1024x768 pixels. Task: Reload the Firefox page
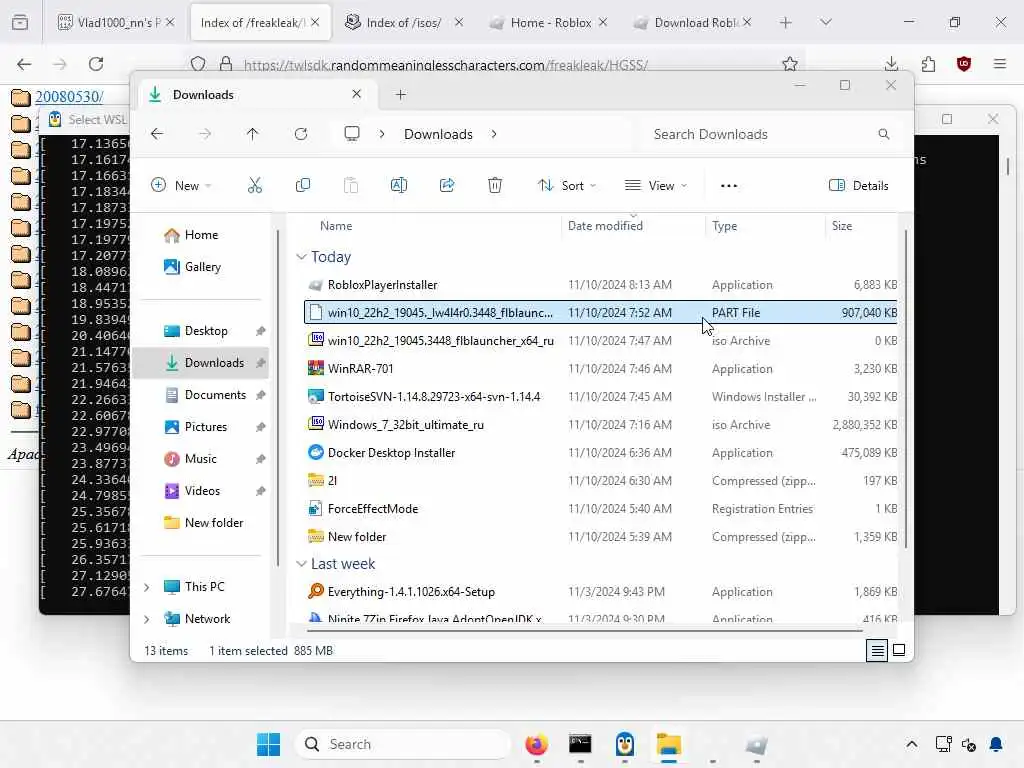tap(96, 64)
